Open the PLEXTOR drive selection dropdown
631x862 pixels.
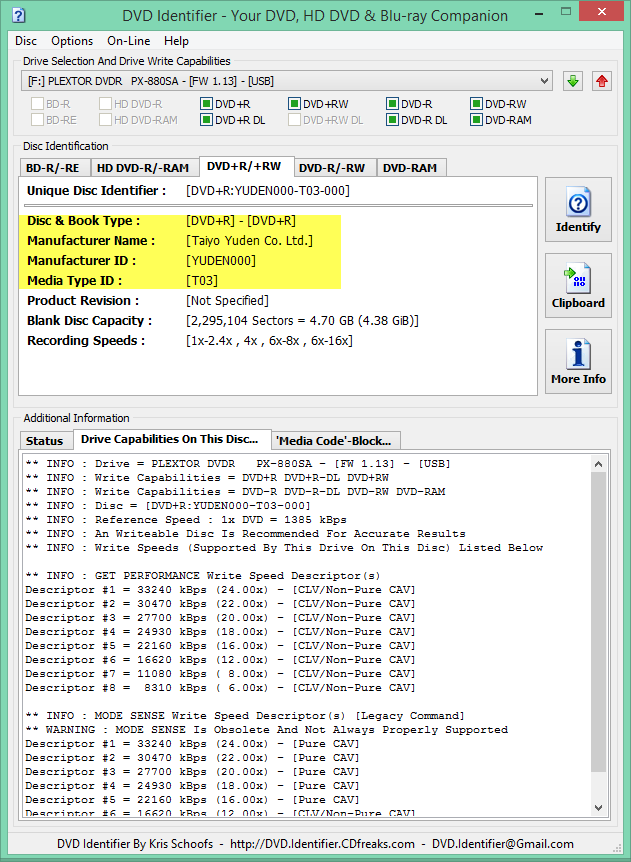click(287, 81)
